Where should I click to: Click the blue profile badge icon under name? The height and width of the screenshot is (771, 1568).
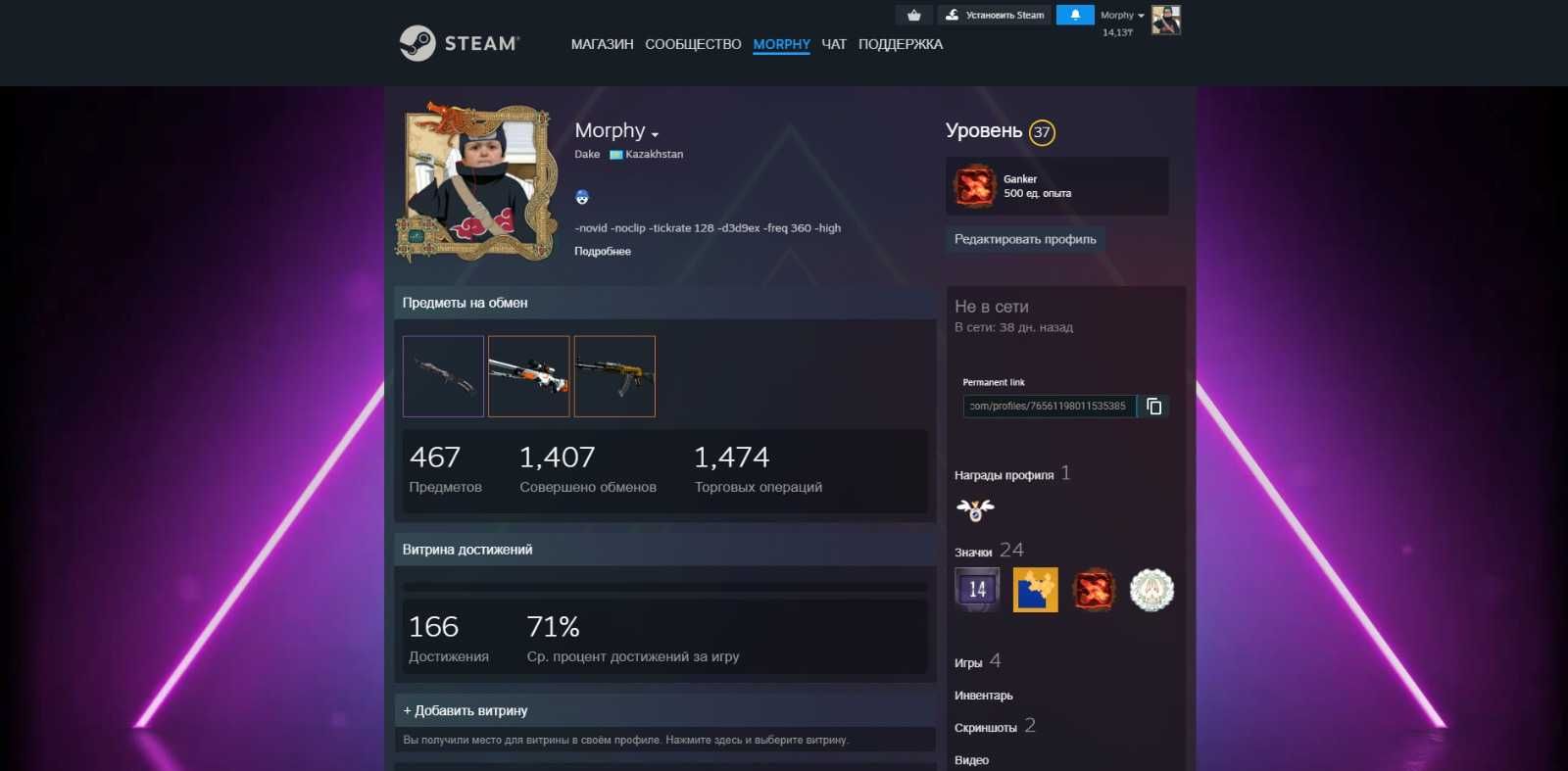point(582,197)
